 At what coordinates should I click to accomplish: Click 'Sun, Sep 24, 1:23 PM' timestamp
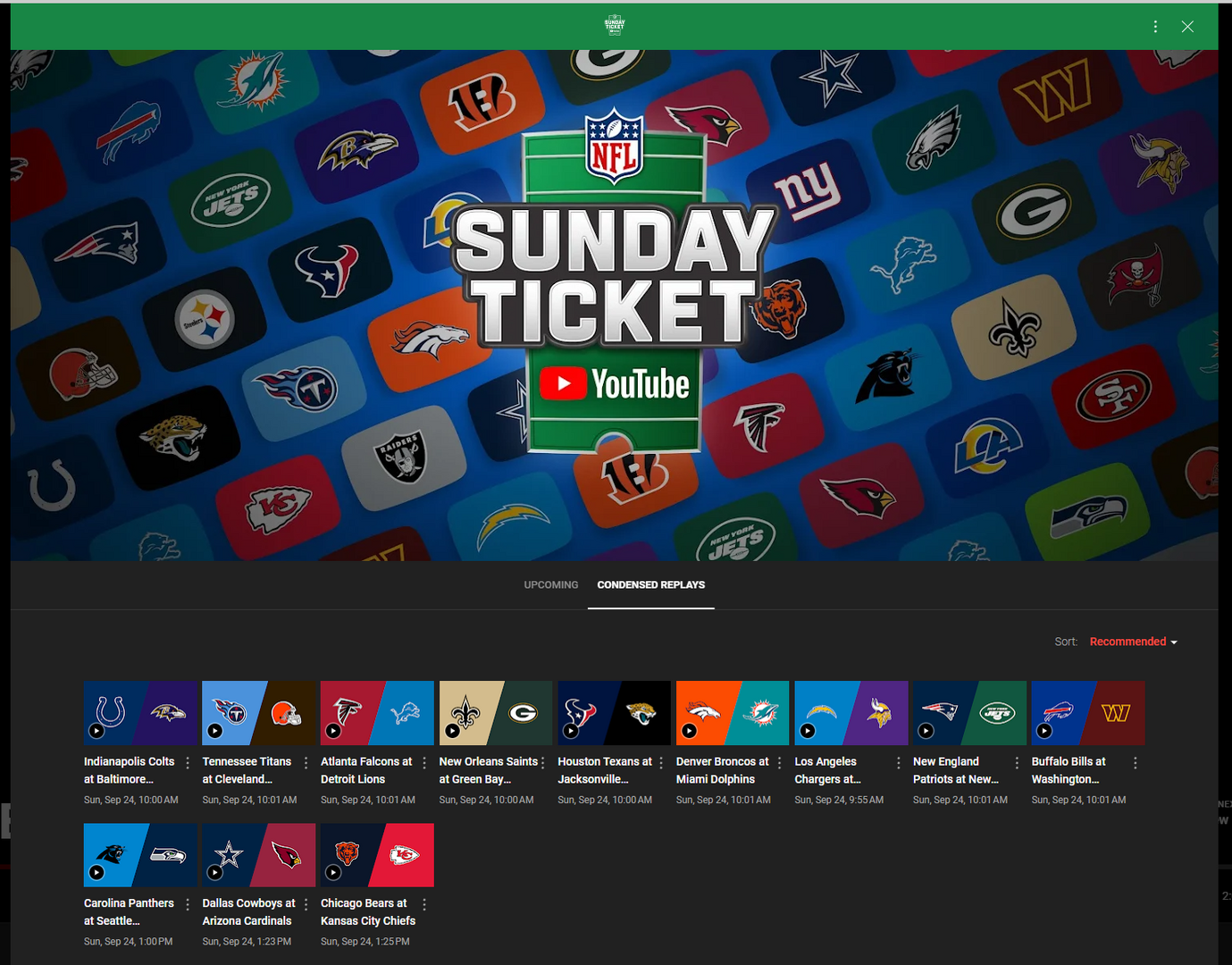click(247, 942)
